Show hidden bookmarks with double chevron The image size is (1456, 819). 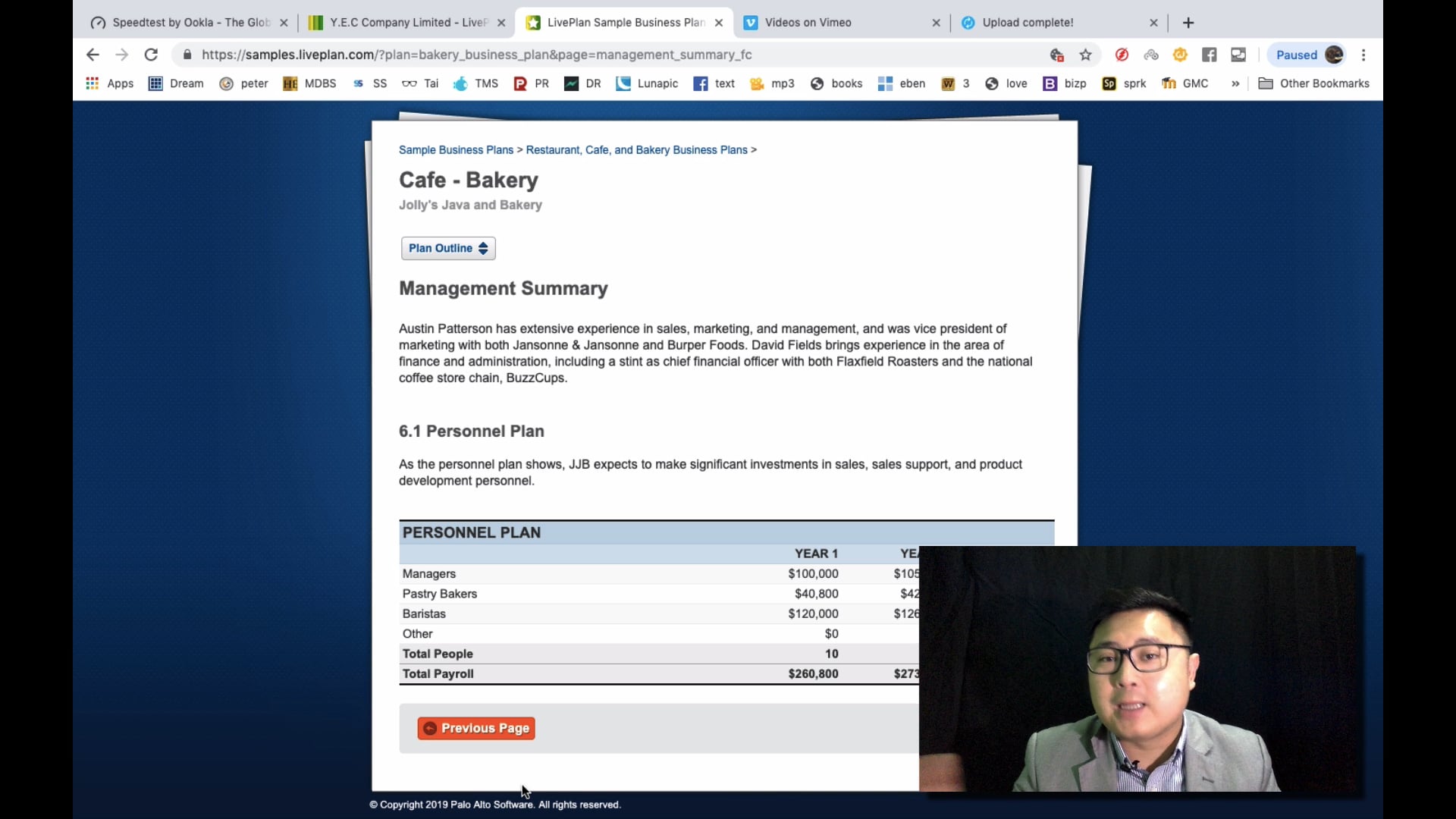(1235, 83)
